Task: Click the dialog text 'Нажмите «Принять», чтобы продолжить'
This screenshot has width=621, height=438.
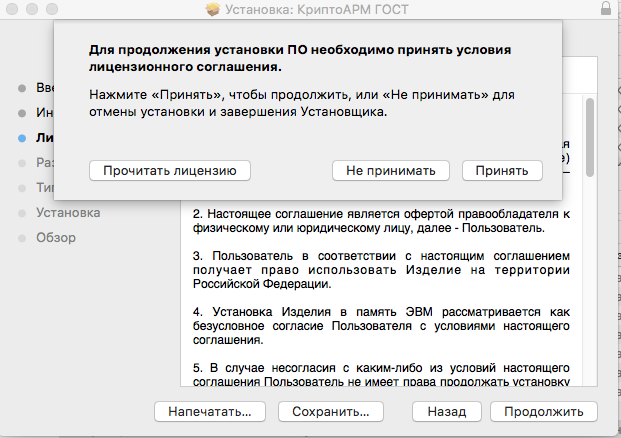Action: pyautogui.click(x=301, y=103)
